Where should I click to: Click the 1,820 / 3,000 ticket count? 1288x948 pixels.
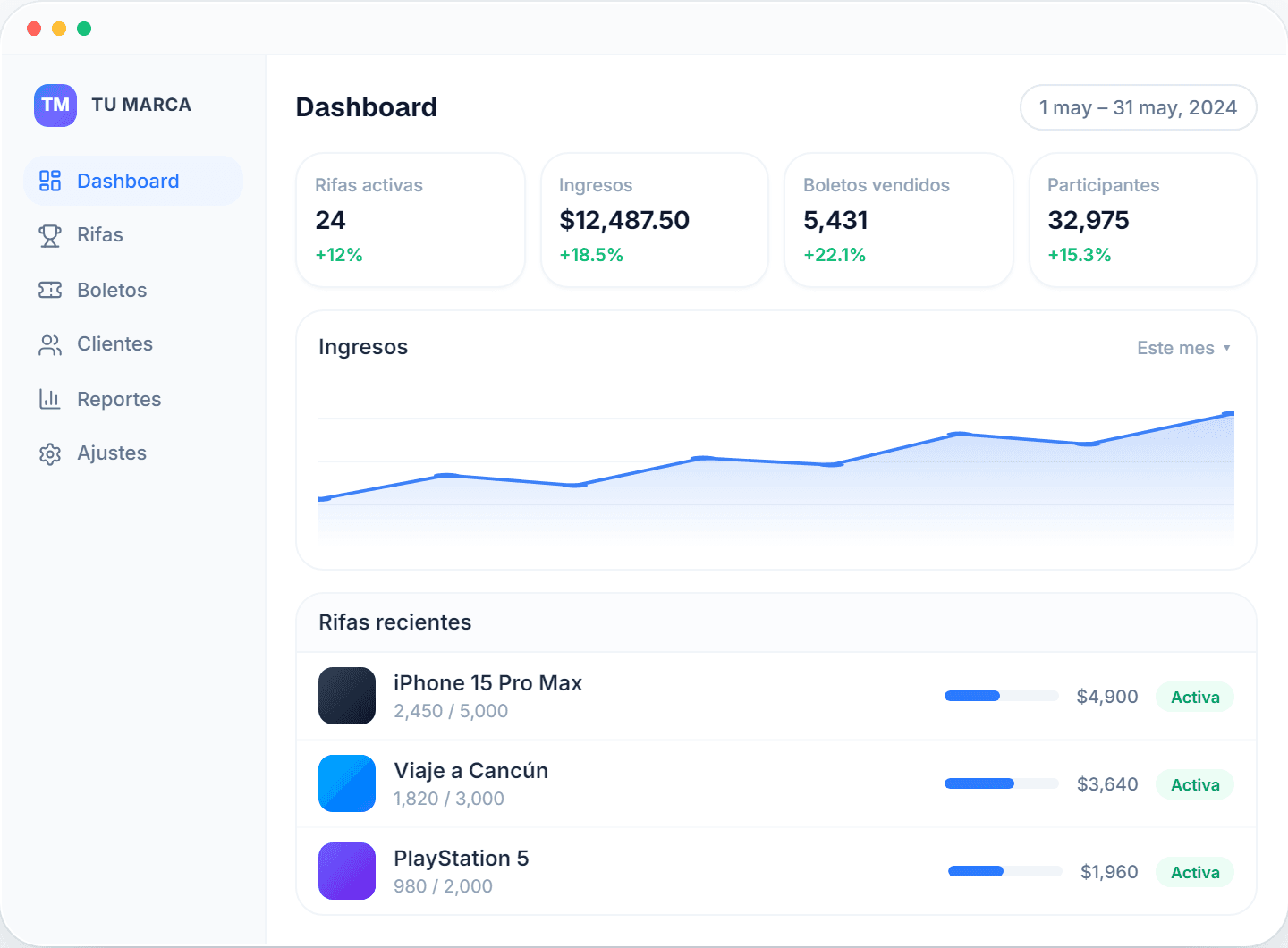pyautogui.click(x=449, y=799)
